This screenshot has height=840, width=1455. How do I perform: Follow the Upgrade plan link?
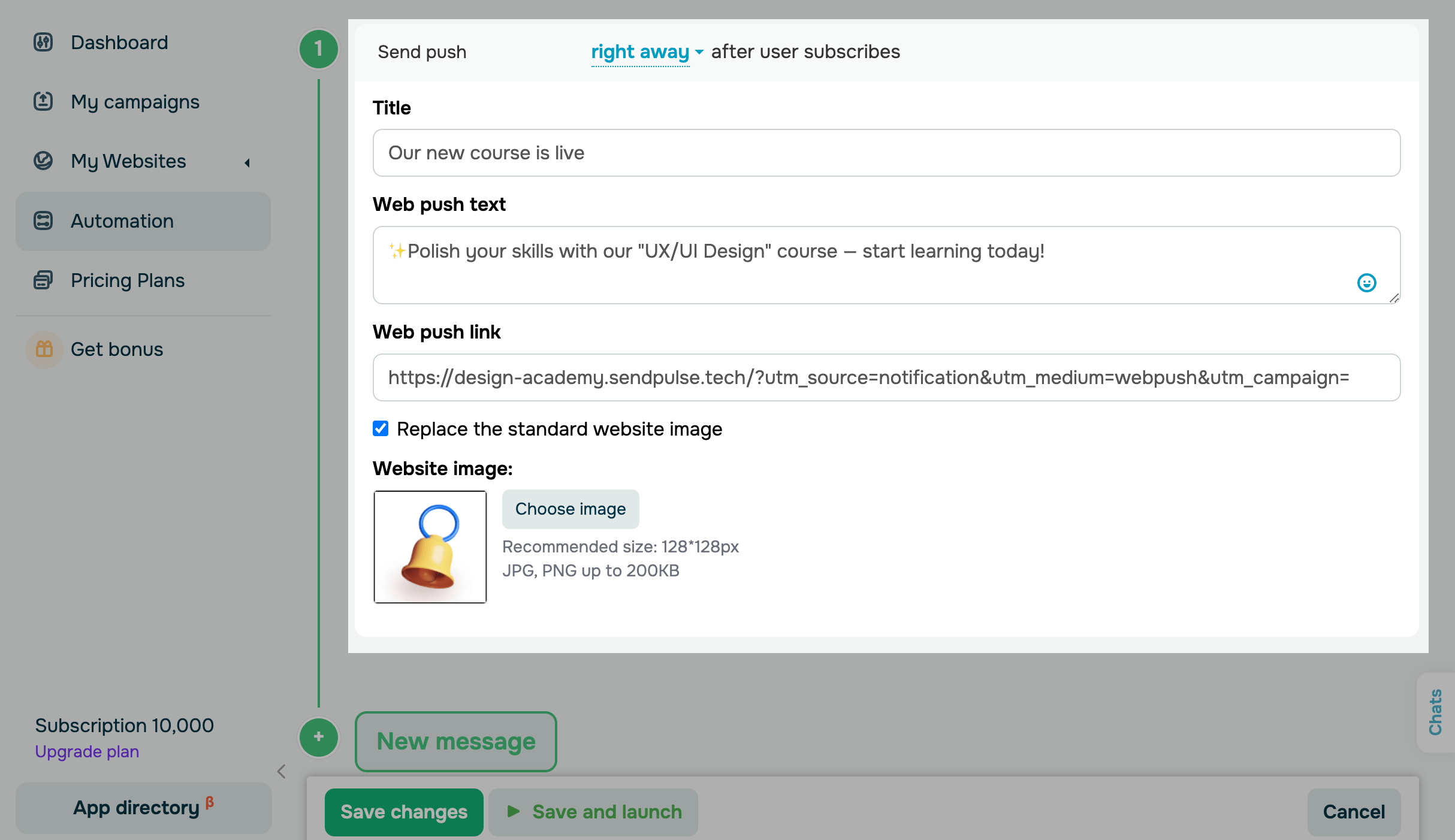click(87, 751)
